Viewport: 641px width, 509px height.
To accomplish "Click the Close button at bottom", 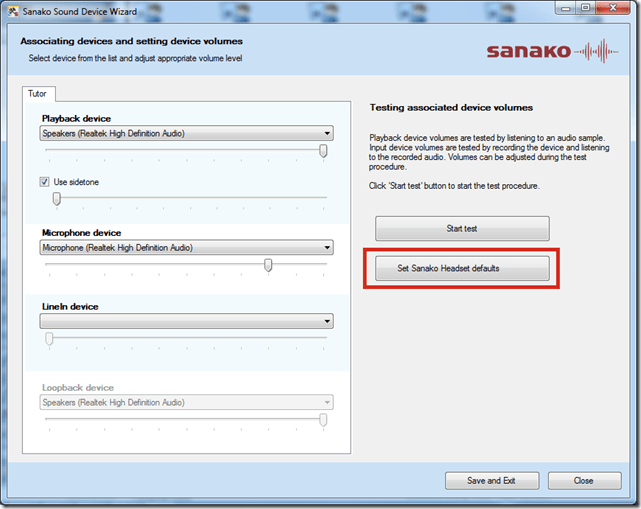I will pyautogui.click(x=585, y=481).
